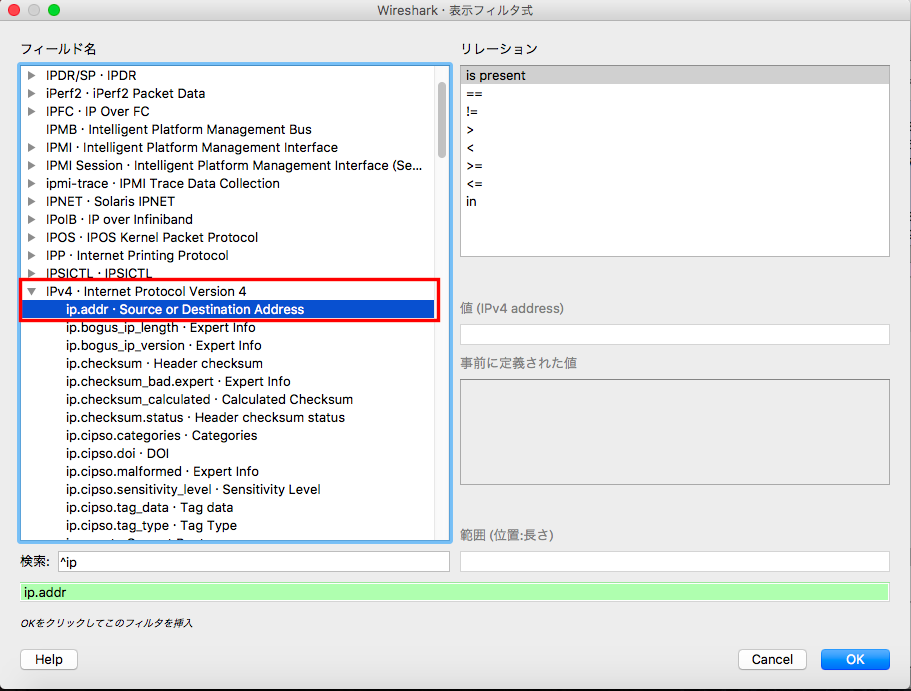Select ip.bogus_ip_length Expert Info field
The image size is (911, 691).
click(228, 328)
